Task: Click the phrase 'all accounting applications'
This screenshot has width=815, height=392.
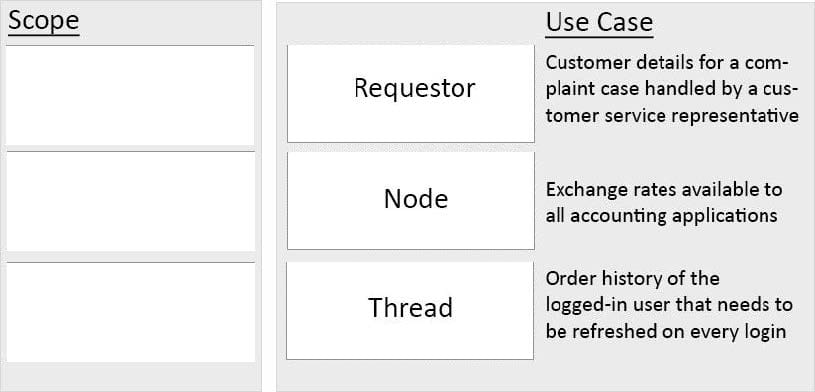Action: [662, 215]
